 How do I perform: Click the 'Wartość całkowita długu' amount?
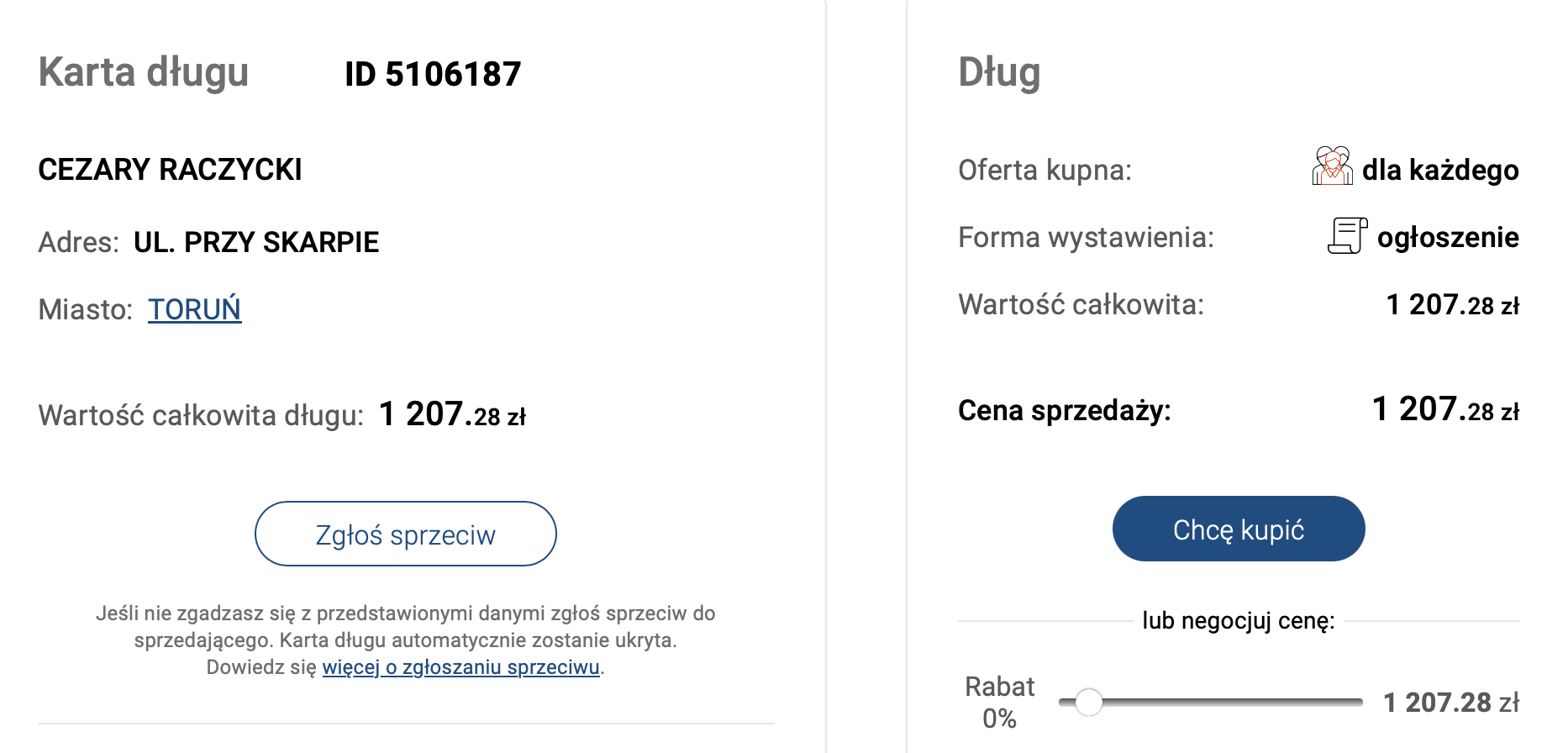(x=452, y=414)
